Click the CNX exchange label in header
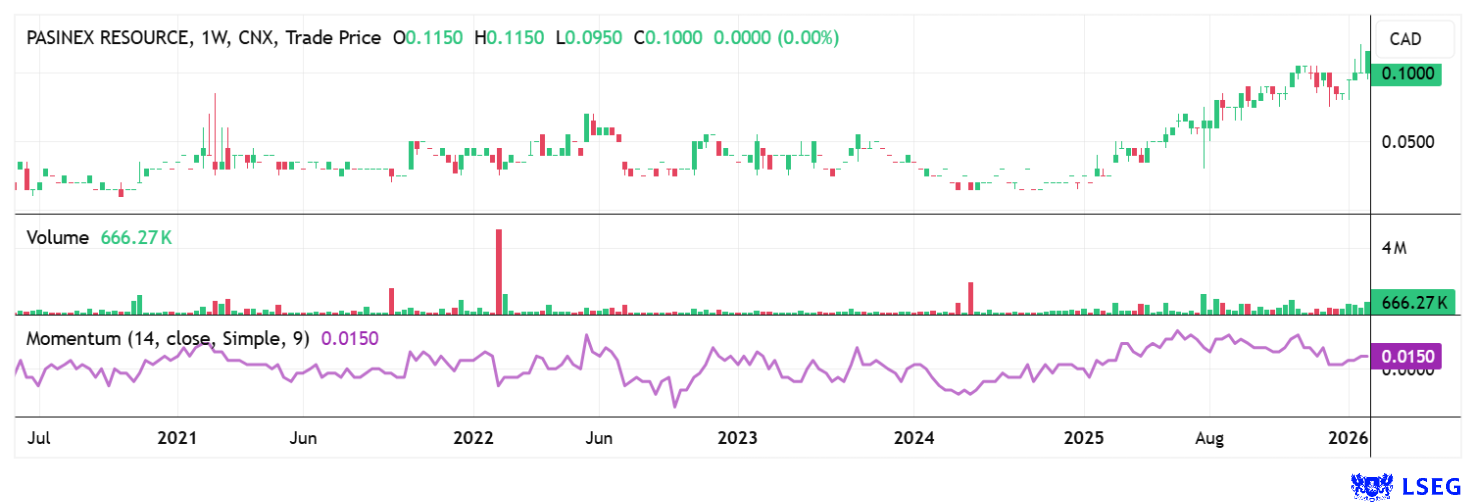Viewport: 1476px width, 502px height. (255, 38)
